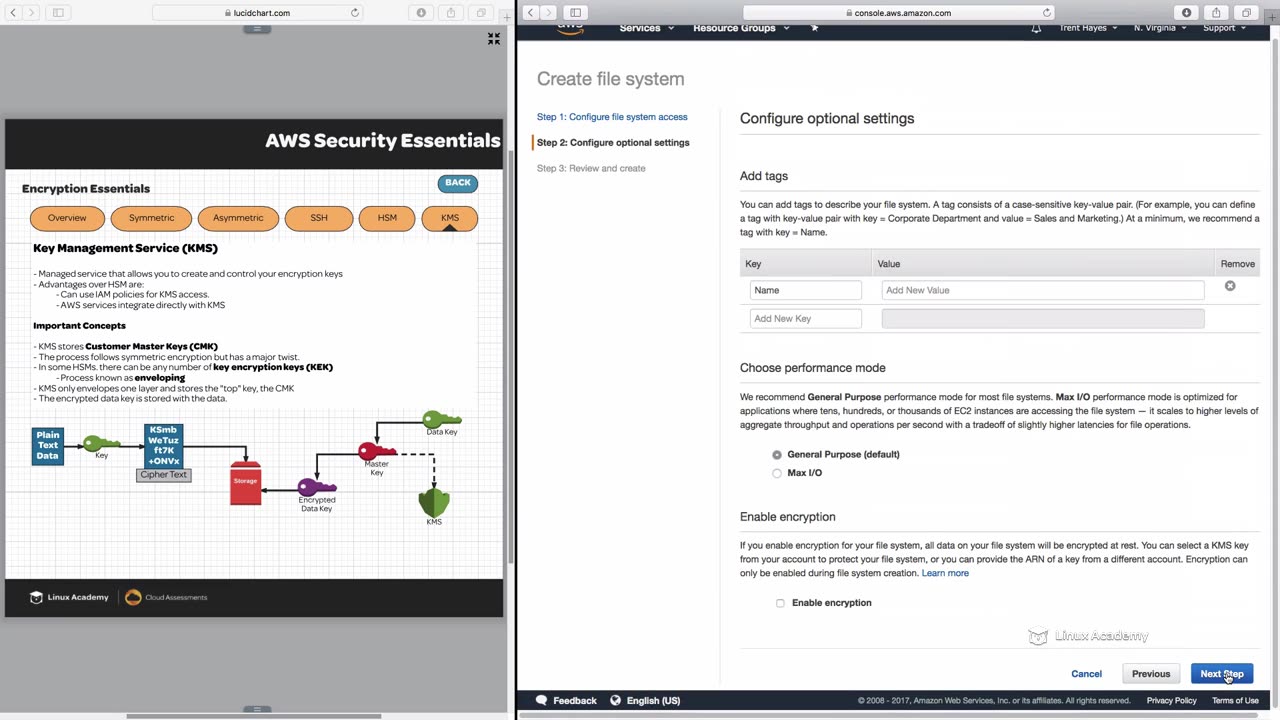Image resolution: width=1280 pixels, height=720 pixels.
Task: Click the Add New Value field
Action: (1043, 290)
